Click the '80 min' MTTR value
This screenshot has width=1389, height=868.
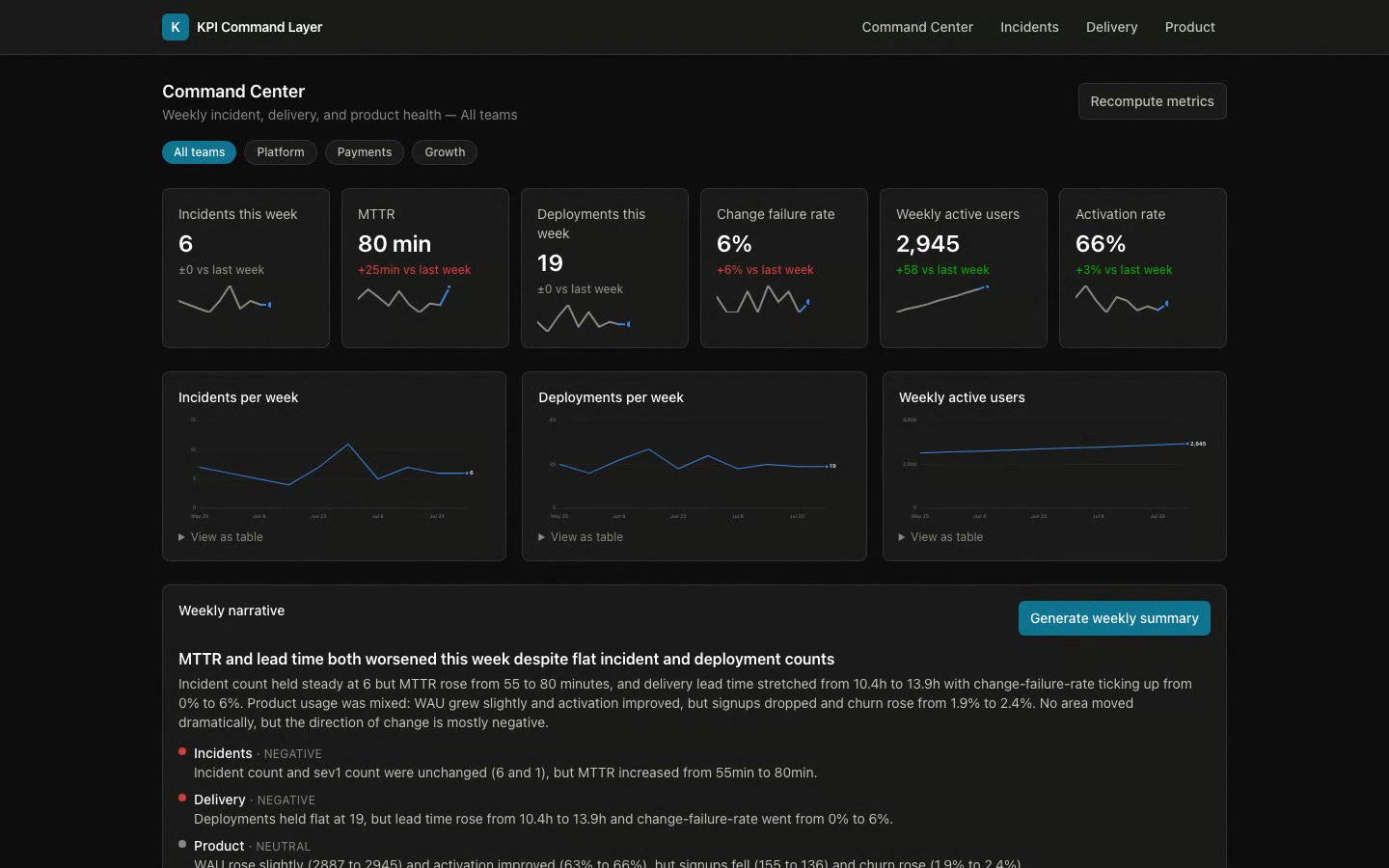(395, 244)
